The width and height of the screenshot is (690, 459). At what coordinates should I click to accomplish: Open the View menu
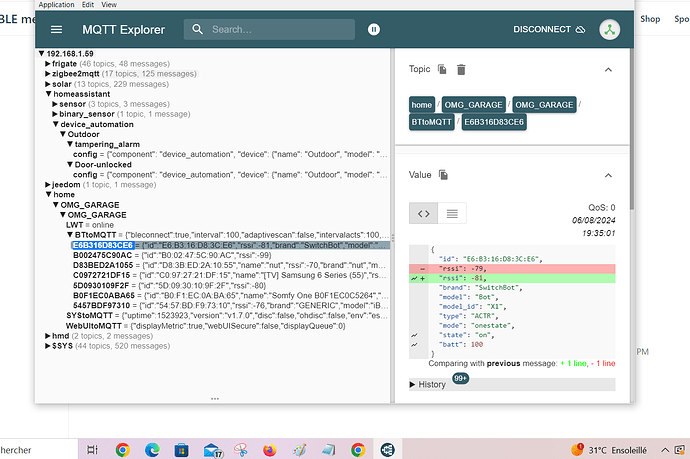pos(109,4)
